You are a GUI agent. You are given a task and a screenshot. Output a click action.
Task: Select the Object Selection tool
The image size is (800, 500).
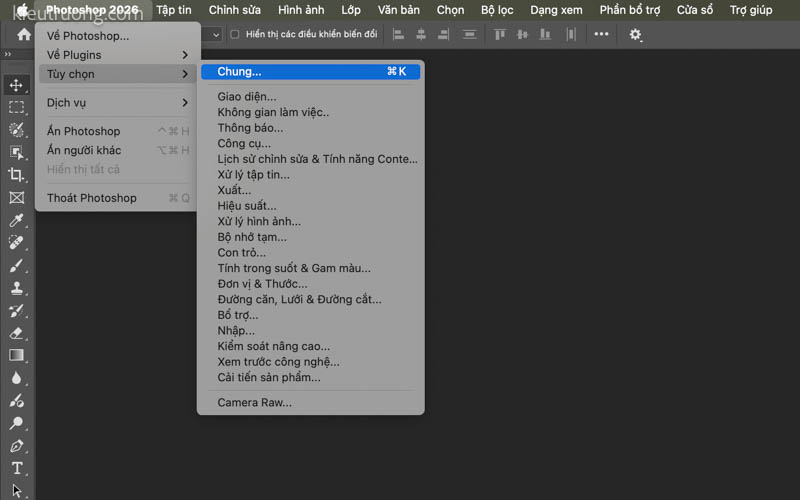coord(16,152)
